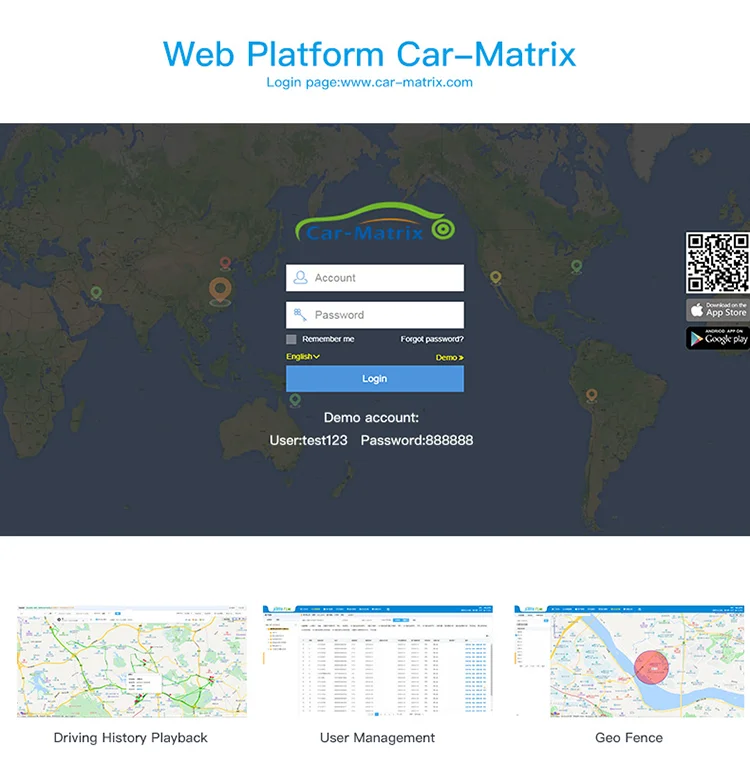
Task: Click the user icon in Account field
Action: [300, 278]
